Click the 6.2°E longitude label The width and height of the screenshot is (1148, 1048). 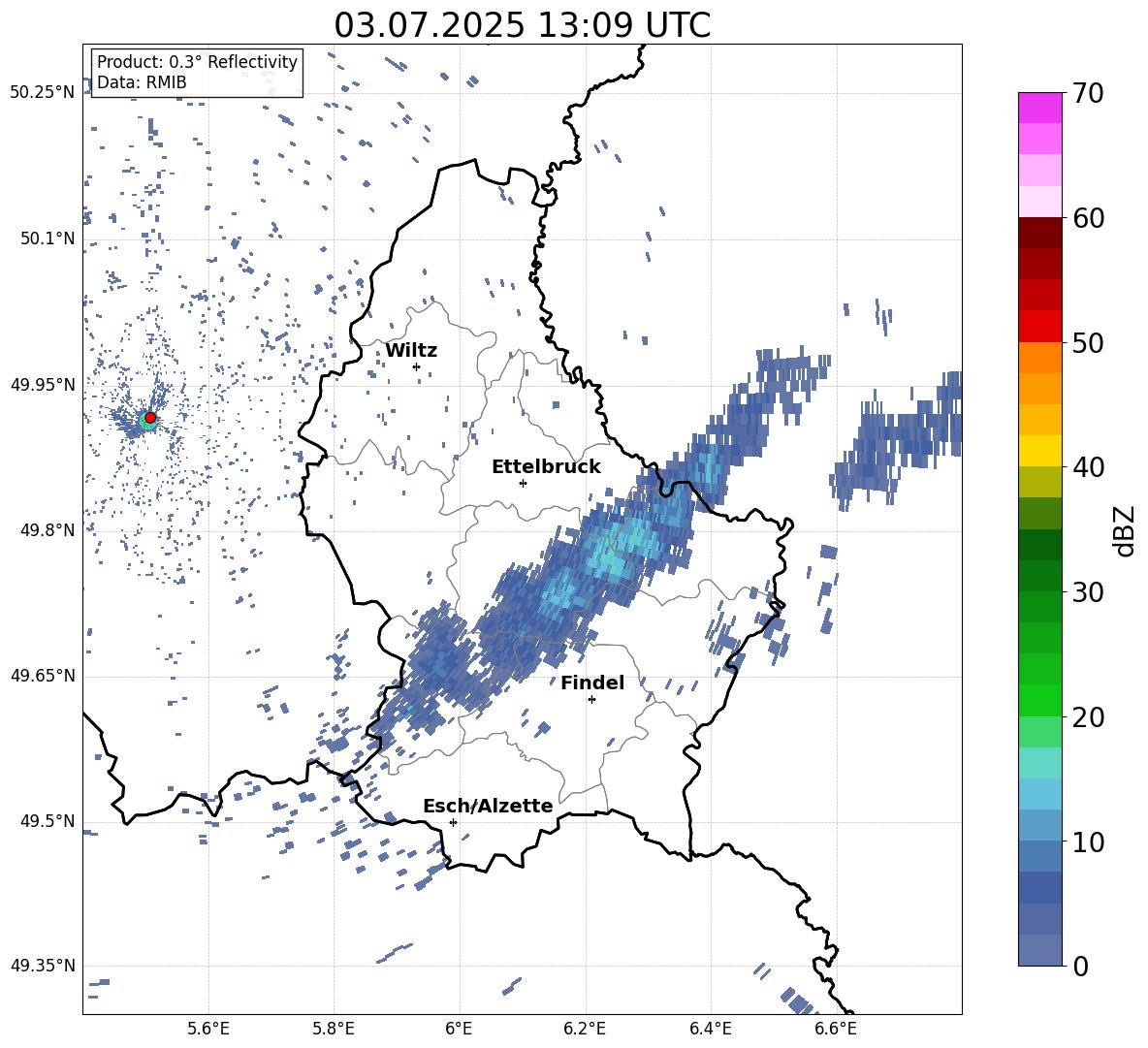[x=585, y=1030]
